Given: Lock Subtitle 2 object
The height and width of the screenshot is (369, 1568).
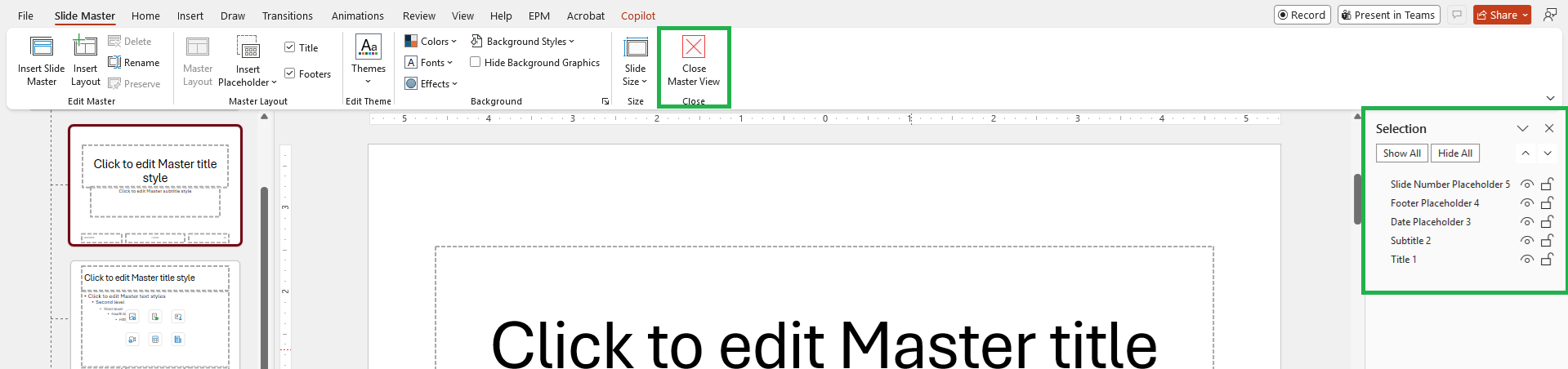Looking at the screenshot, I should [1547, 240].
